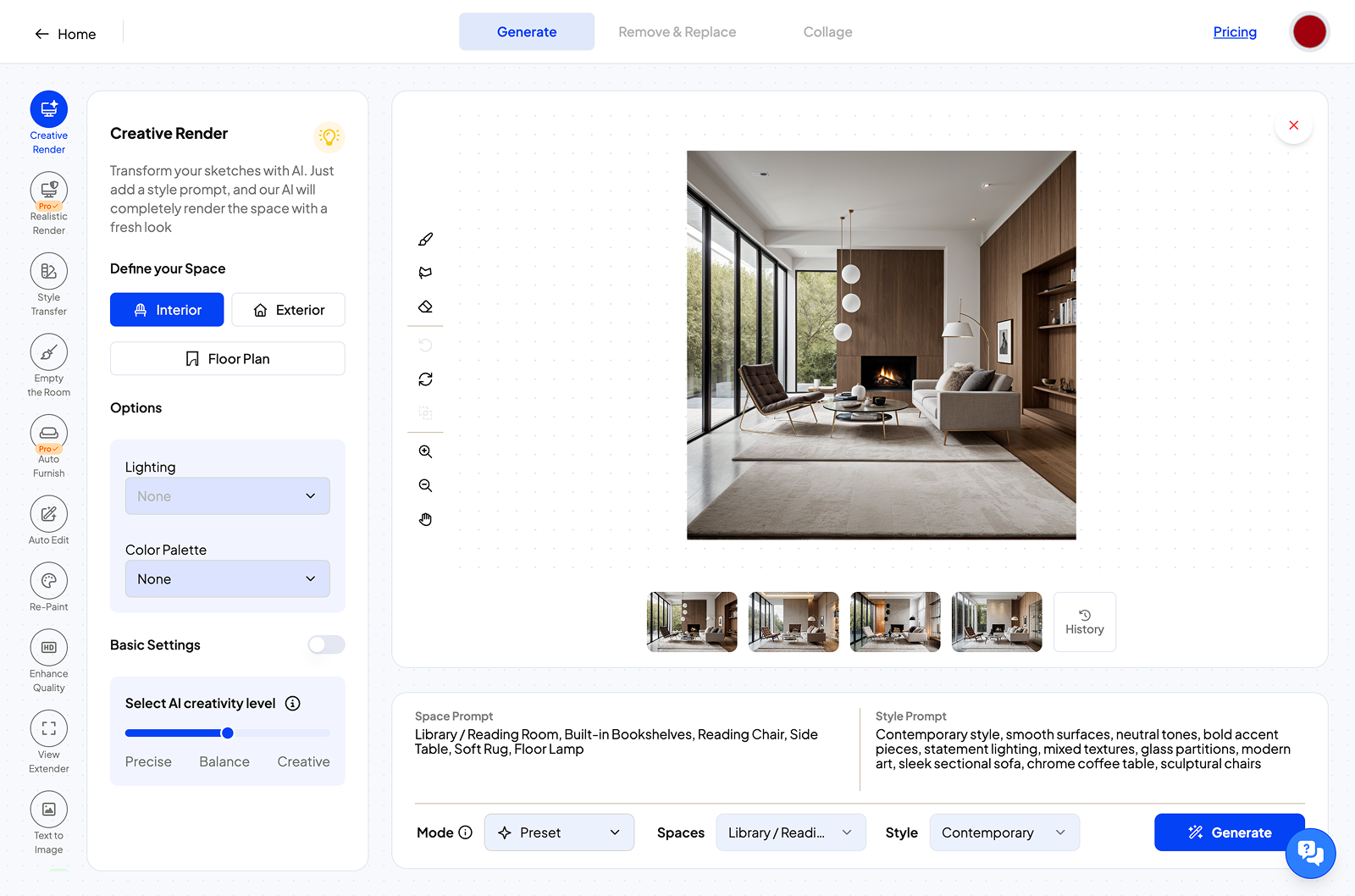
Task: Click the AI creativity level slider handle
Action: [x=227, y=733]
